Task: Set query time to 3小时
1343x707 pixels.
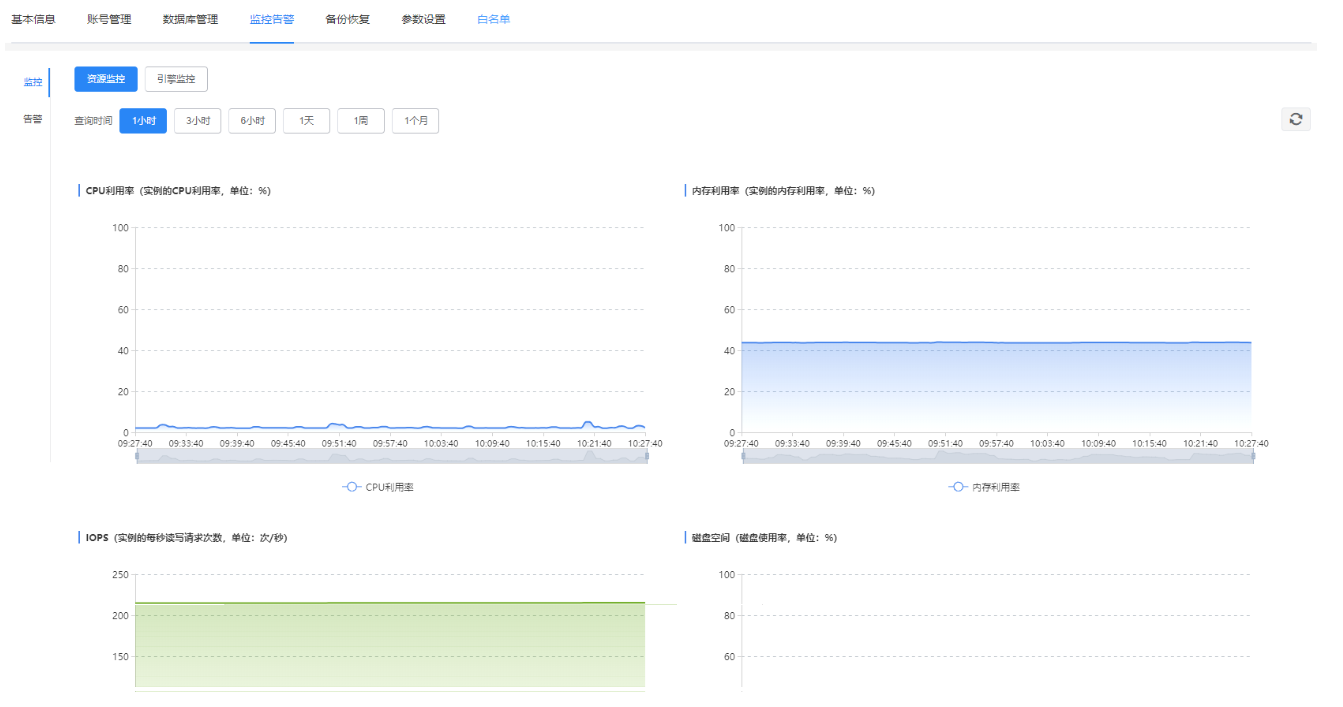Action: click(x=198, y=121)
